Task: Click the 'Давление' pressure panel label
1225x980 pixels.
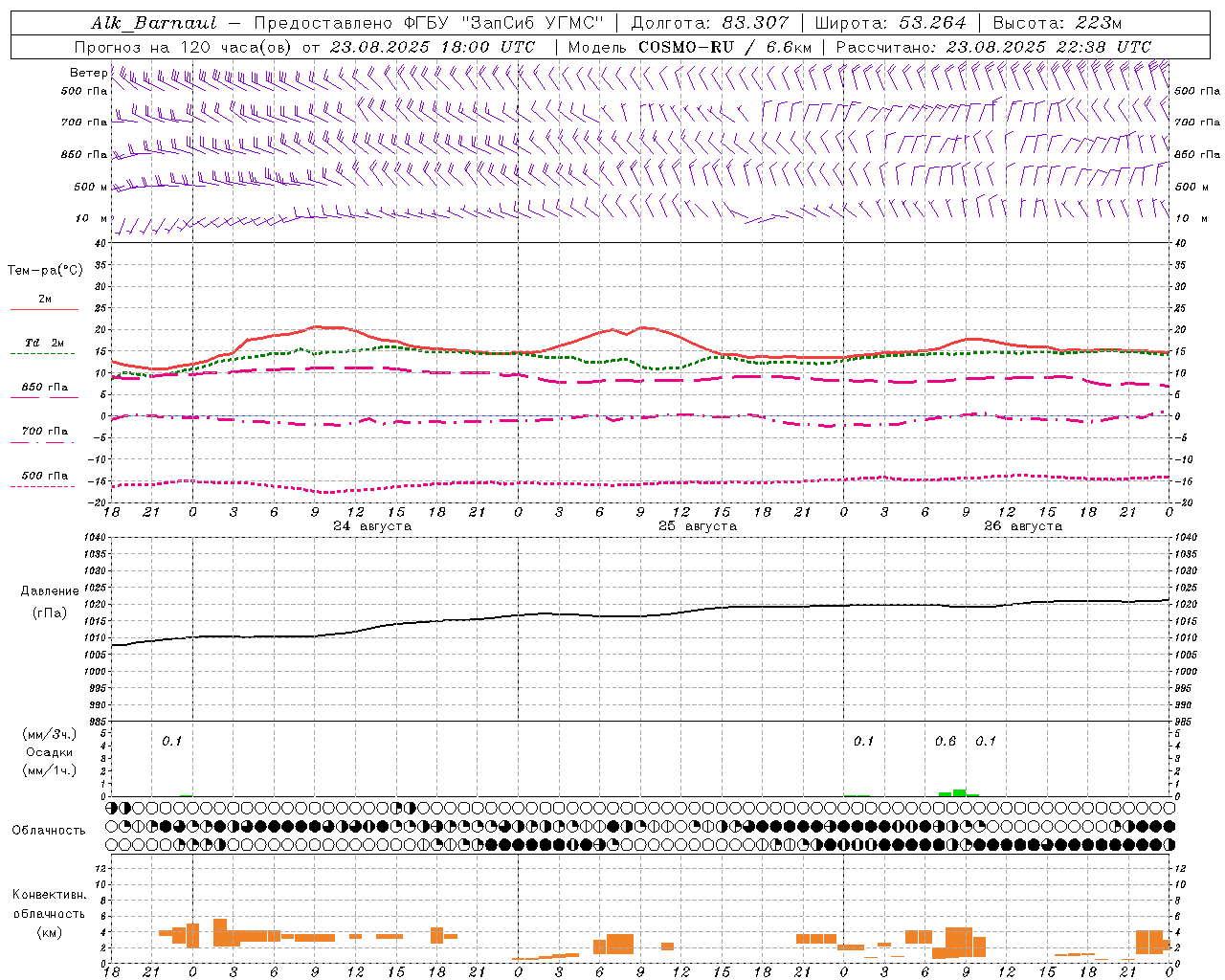Action: click(50, 591)
